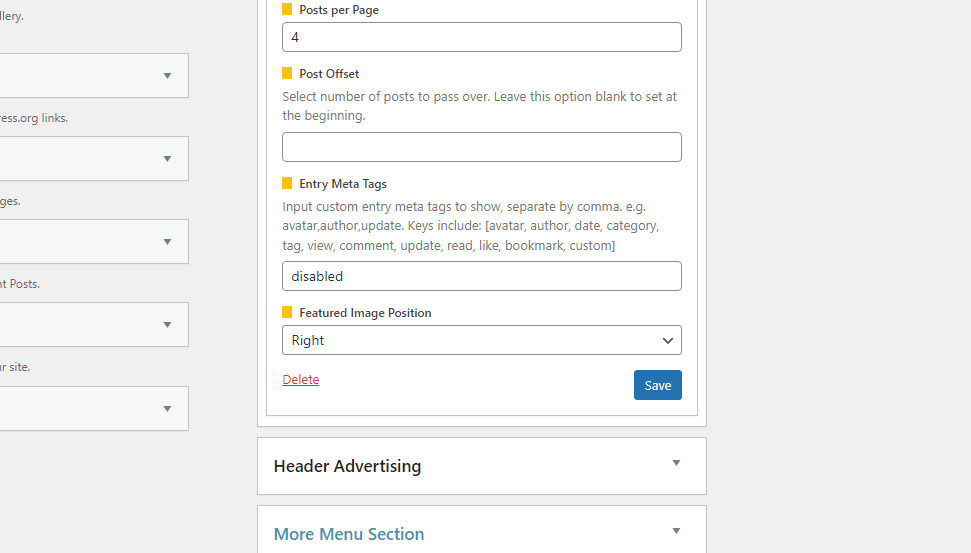Expand the widget below the 'ges.' text
The image size is (971, 553).
[x=167, y=242]
